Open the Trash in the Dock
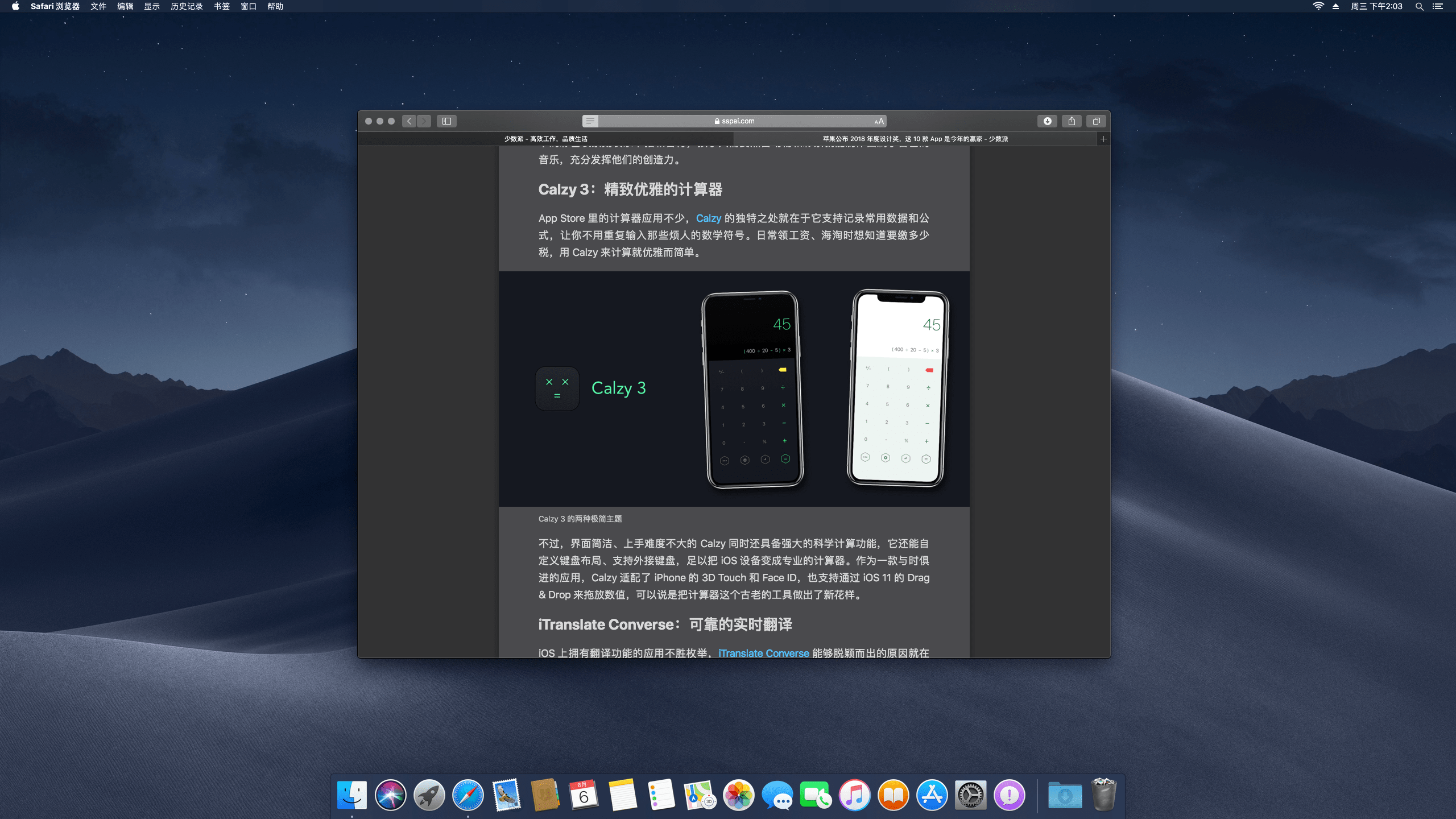Screen dimensions: 1456x819 click(x=1104, y=795)
